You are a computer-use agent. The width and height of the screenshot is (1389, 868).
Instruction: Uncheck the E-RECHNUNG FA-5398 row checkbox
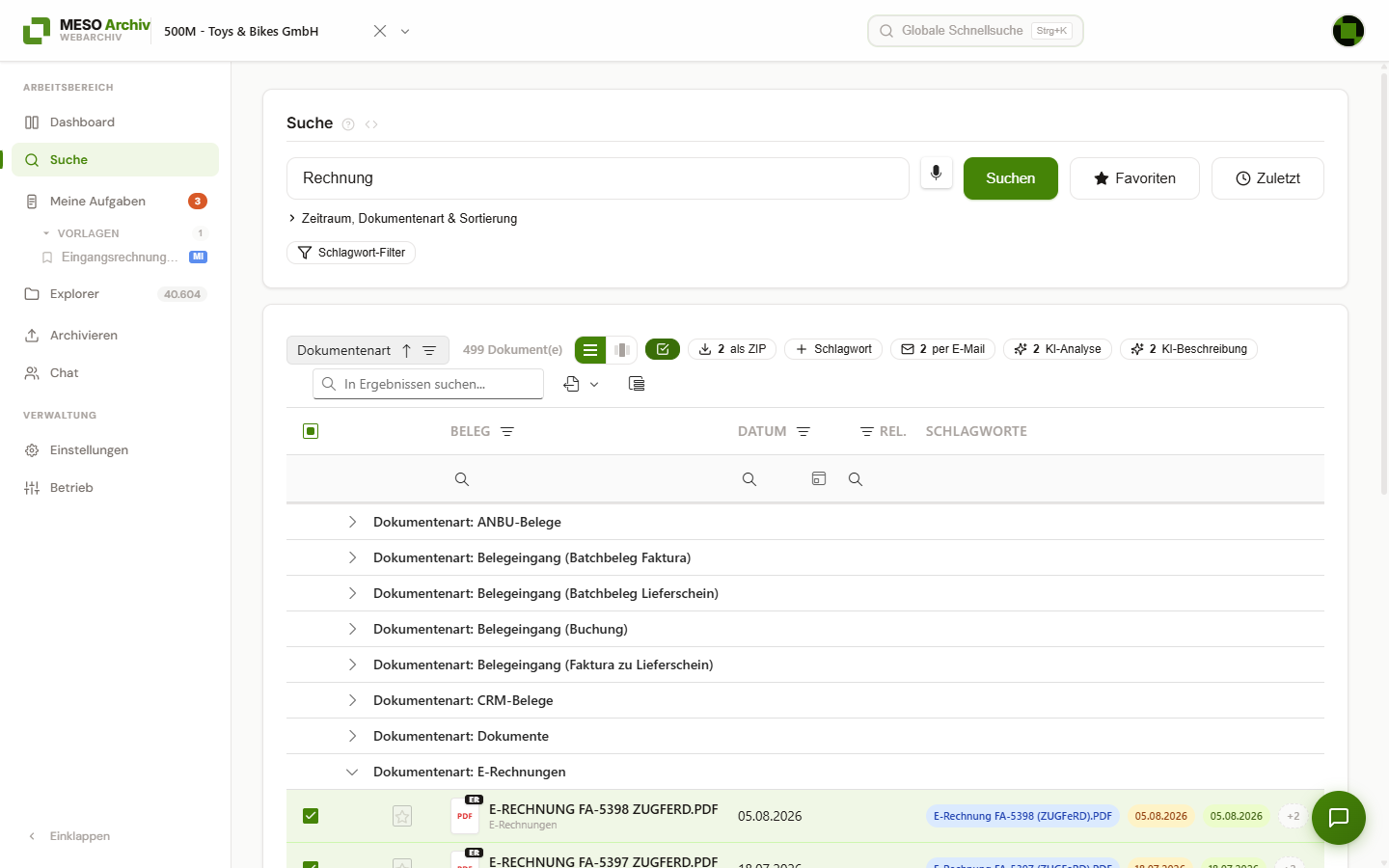(x=311, y=816)
